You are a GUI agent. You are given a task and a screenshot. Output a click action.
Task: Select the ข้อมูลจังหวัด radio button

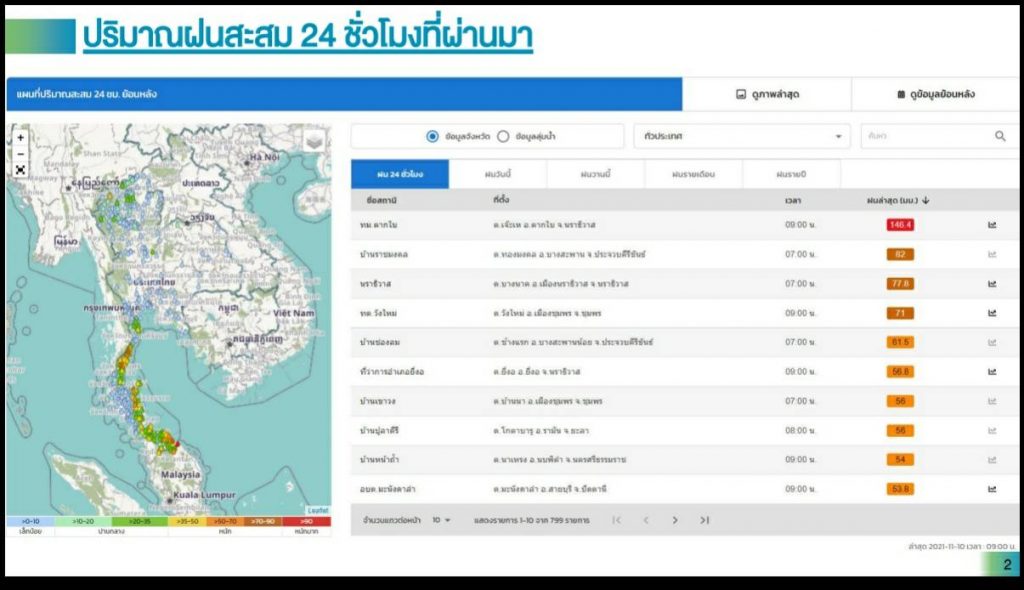click(x=432, y=136)
